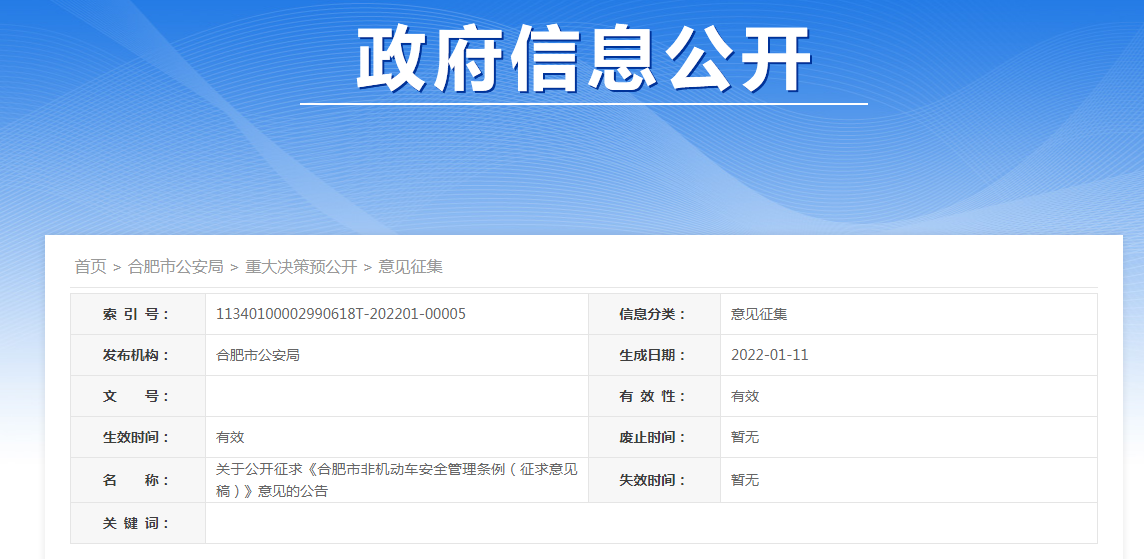
Task: Select the date 2022-01-11
Action: point(770,355)
